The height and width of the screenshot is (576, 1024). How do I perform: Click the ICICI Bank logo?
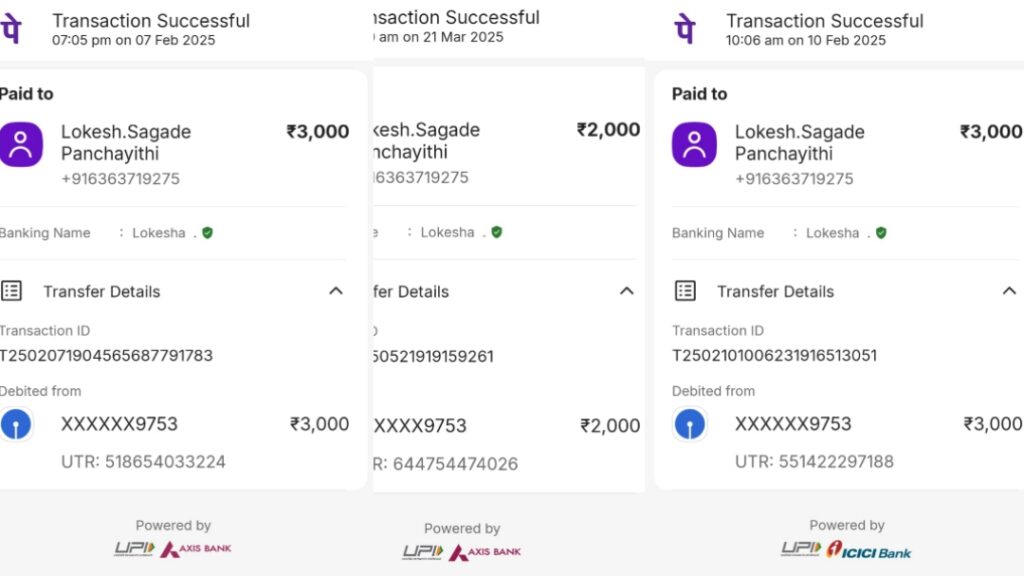(869, 550)
